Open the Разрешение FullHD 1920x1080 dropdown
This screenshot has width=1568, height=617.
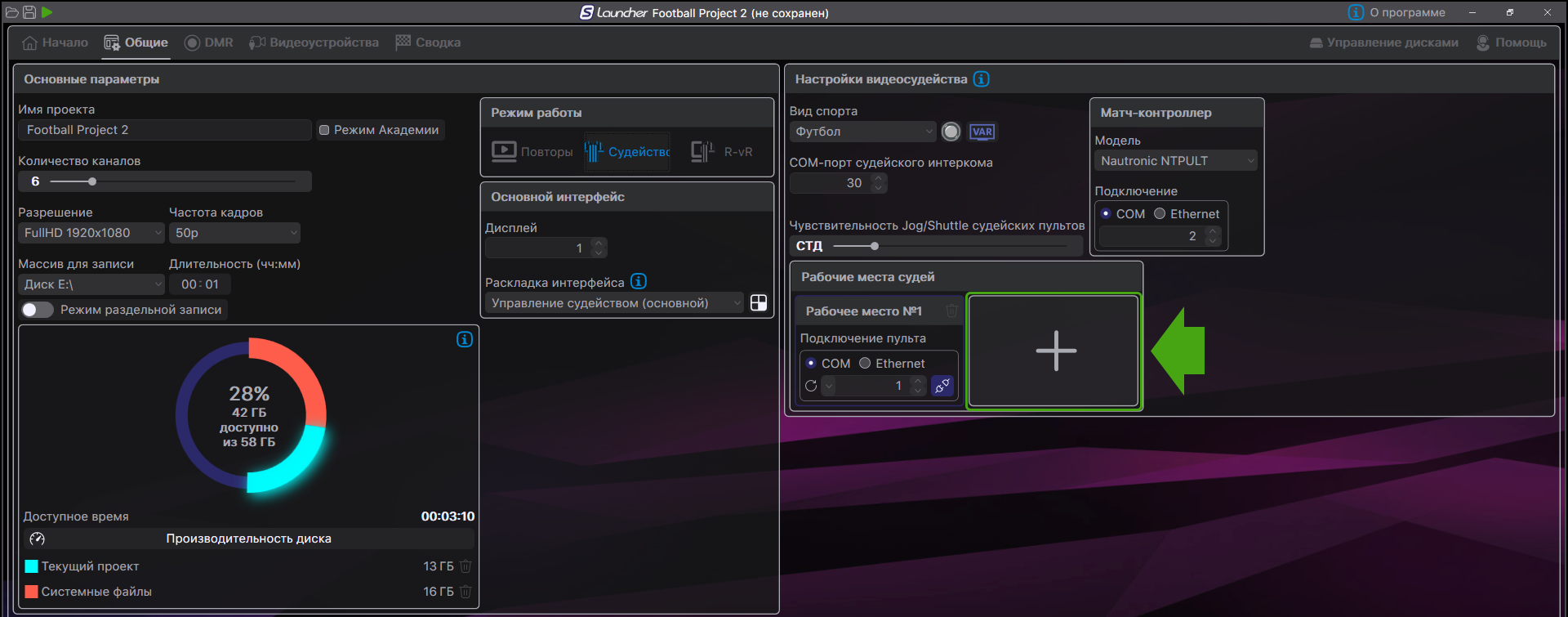click(91, 233)
